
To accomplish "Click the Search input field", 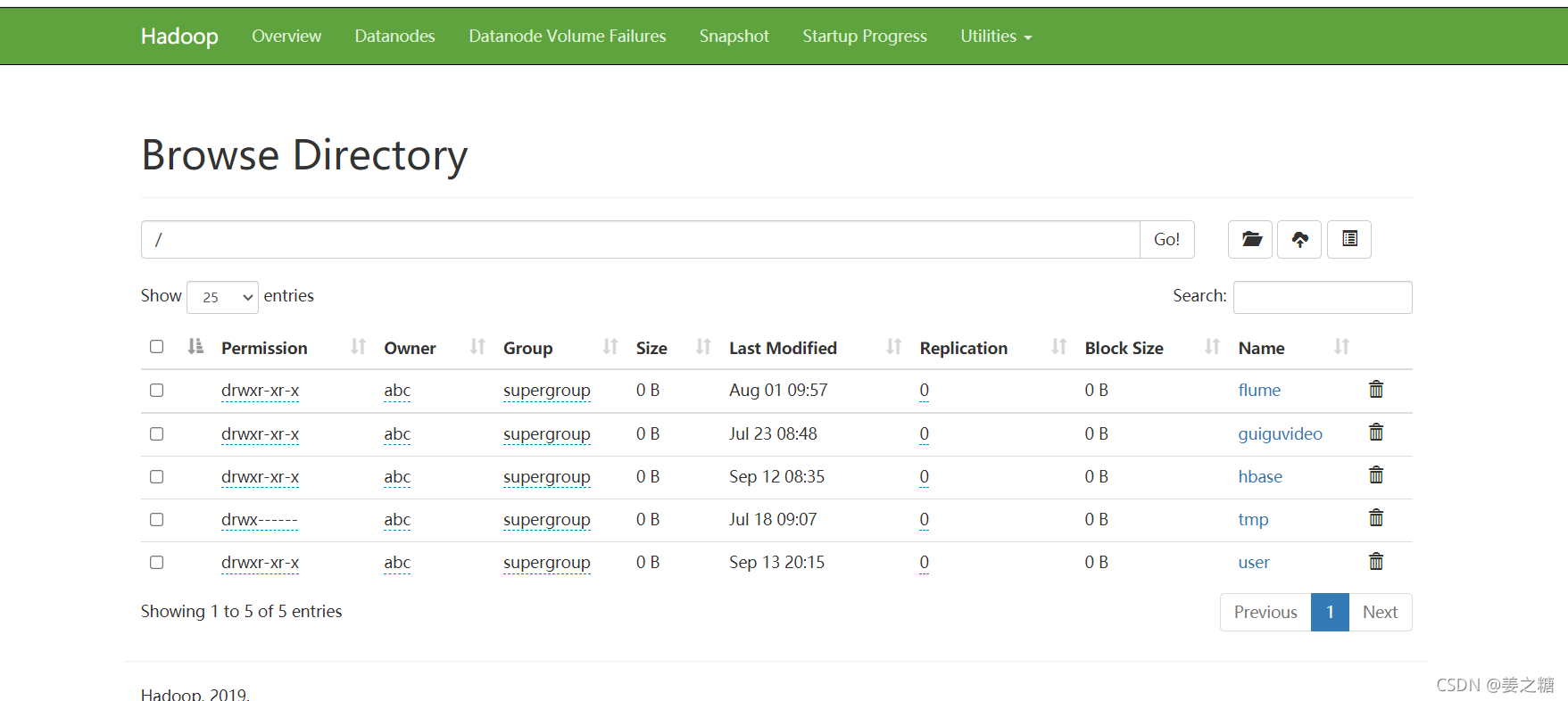I will click(x=1323, y=297).
